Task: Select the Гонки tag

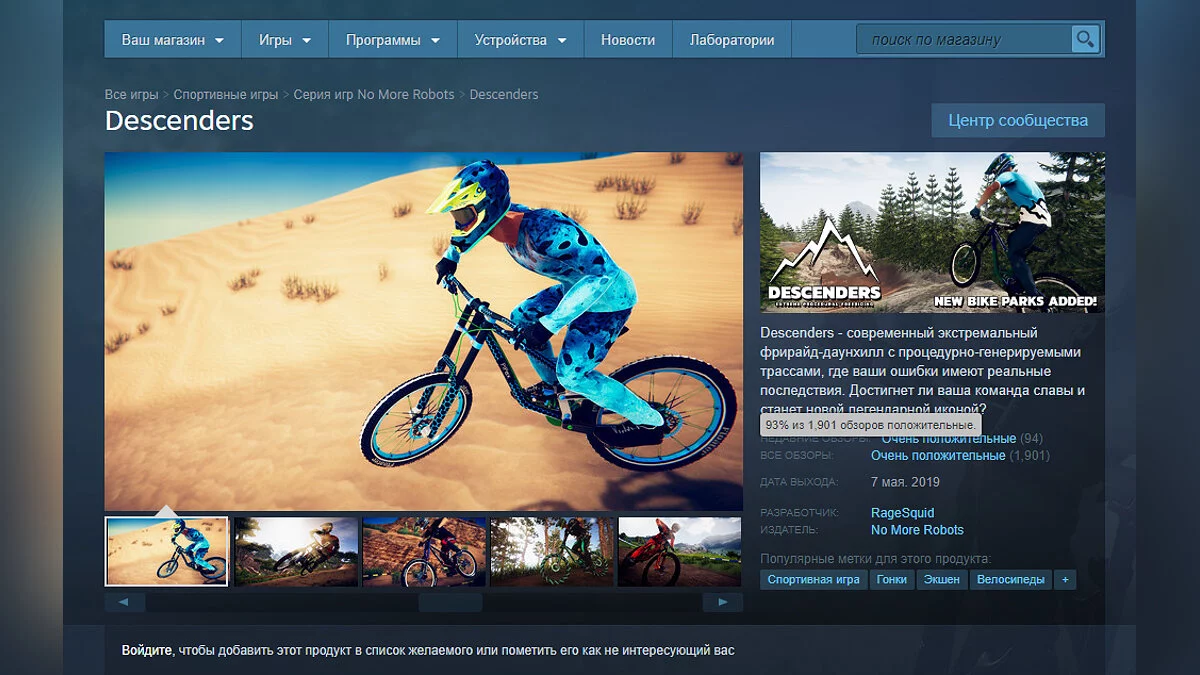Action: [x=890, y=579]
